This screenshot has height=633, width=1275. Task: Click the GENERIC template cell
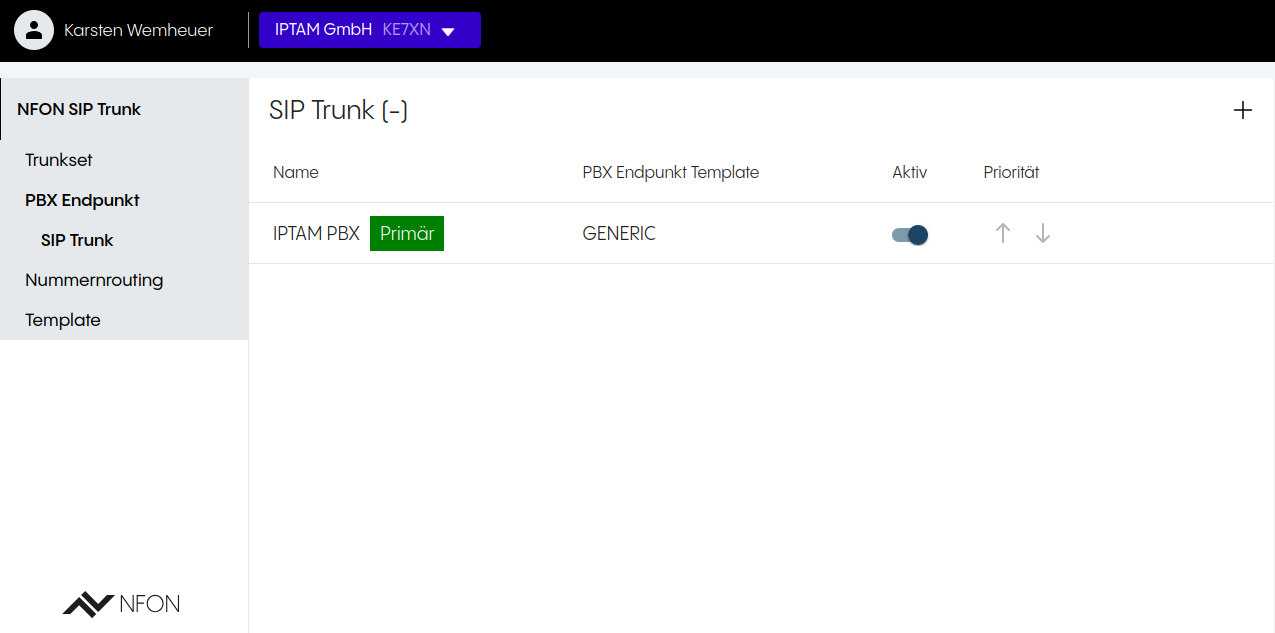619,234
